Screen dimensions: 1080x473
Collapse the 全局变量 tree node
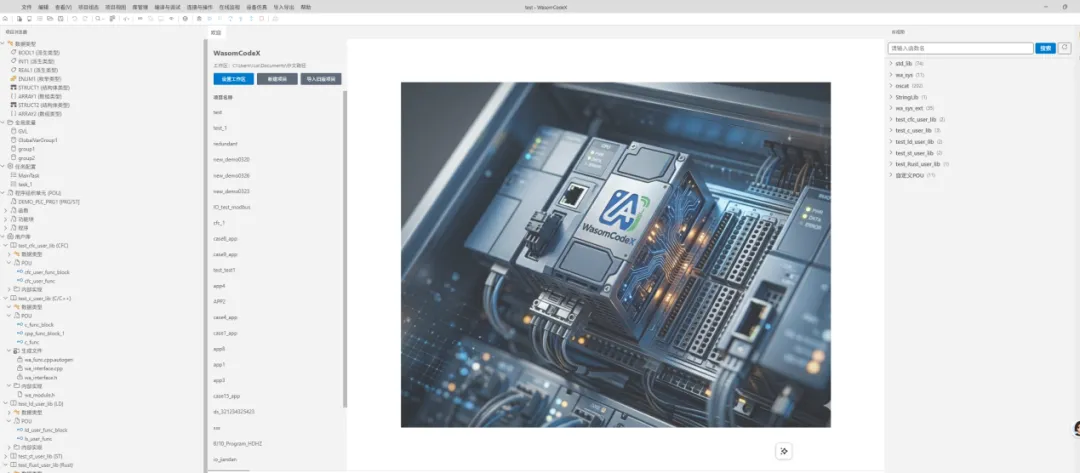coord(3,123)
